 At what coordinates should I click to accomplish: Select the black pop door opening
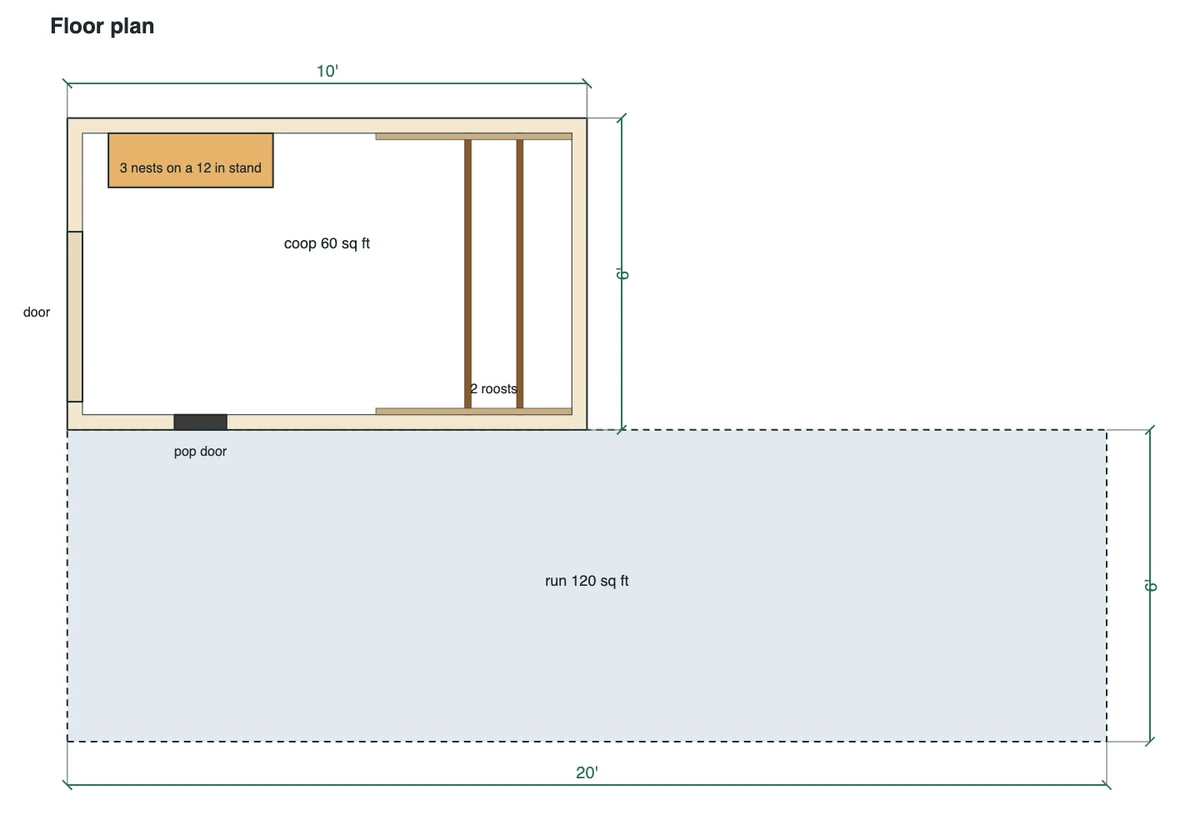200,422
